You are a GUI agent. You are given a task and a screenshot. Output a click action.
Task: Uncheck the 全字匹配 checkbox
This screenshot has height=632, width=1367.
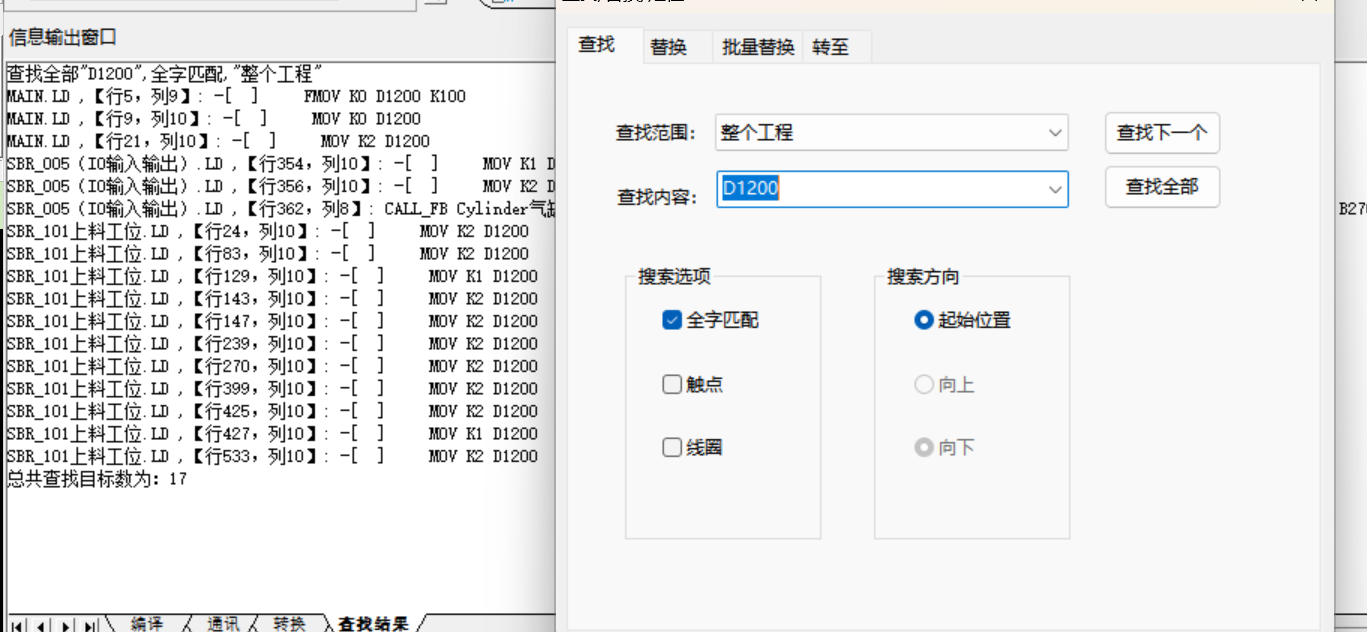tap(672, 321)
